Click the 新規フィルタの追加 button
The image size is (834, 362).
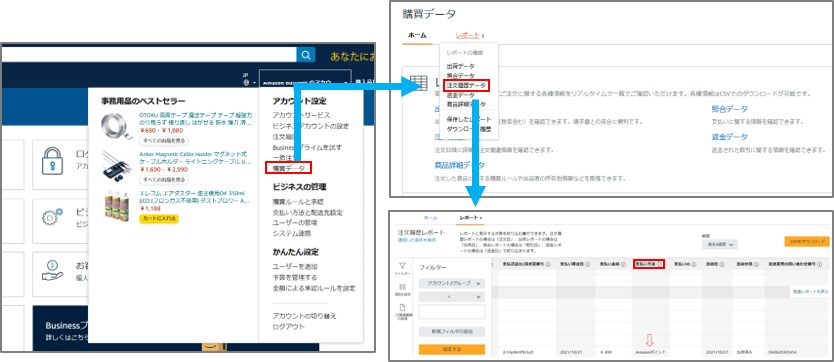click(x=452, y=332)
